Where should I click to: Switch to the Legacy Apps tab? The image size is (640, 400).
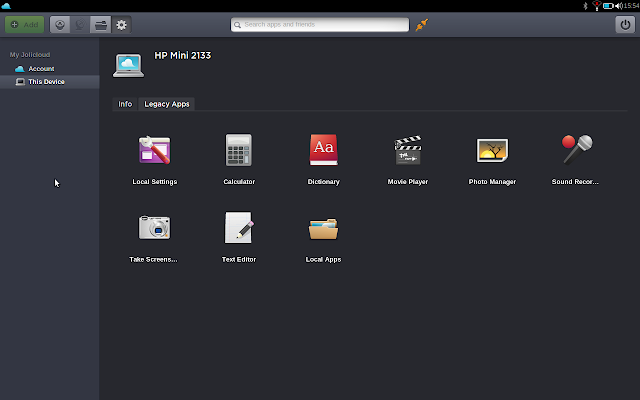click(167, 104)
